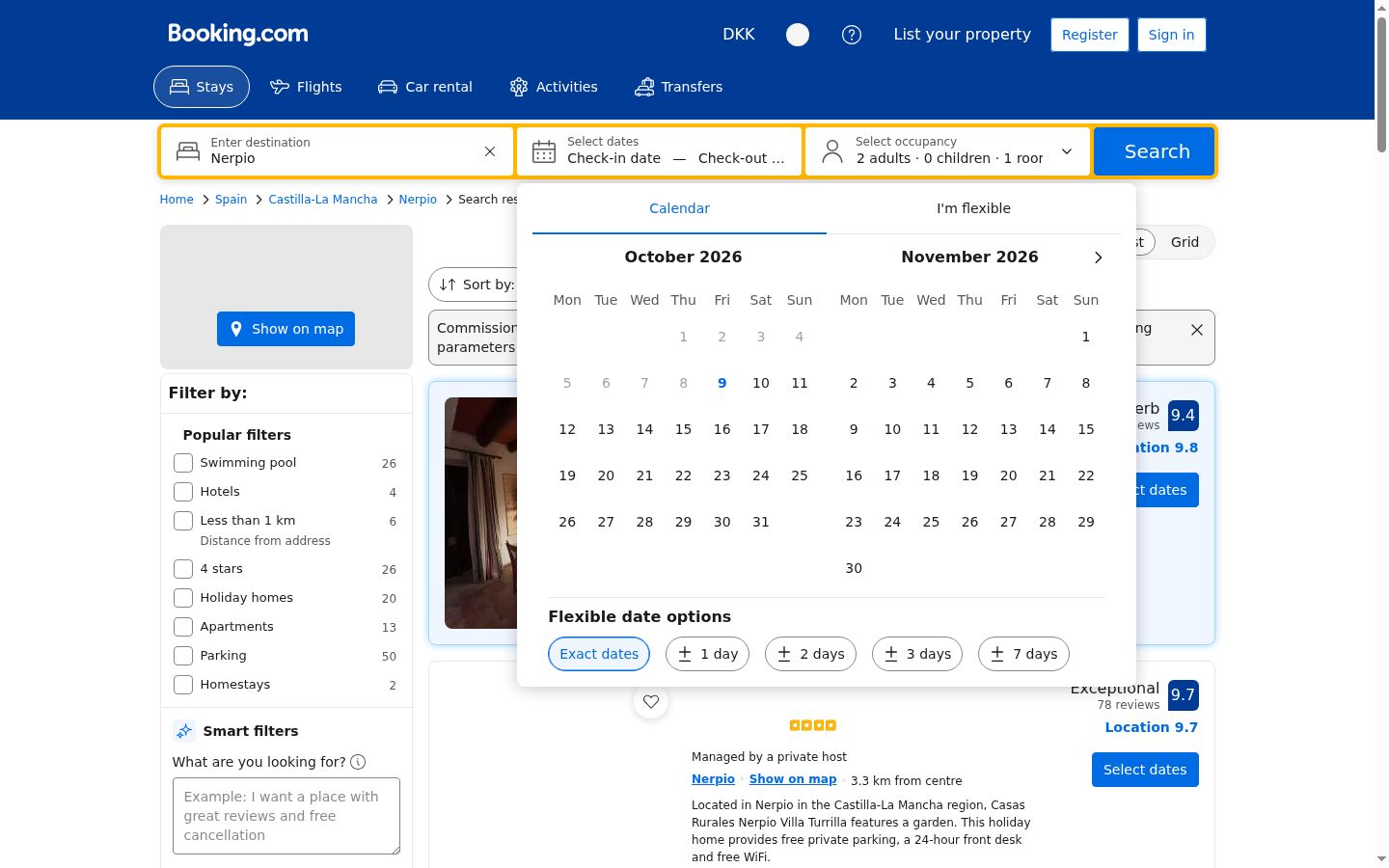
Task: Open the help question mark icon
Action: point(852,35)
